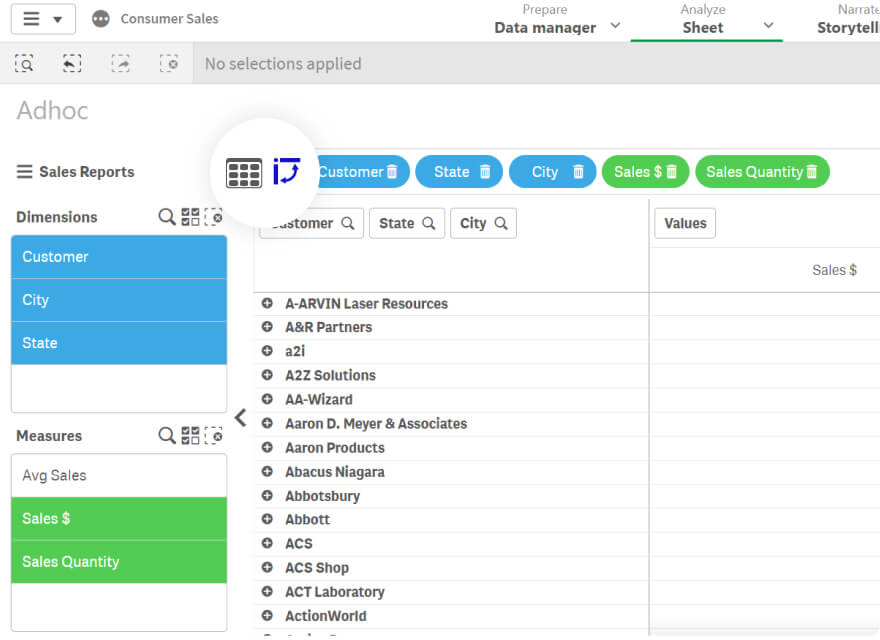The height and width of the screenshot is (640, 880).
Task: Search the City pivot column
Action: coord(501,223)
